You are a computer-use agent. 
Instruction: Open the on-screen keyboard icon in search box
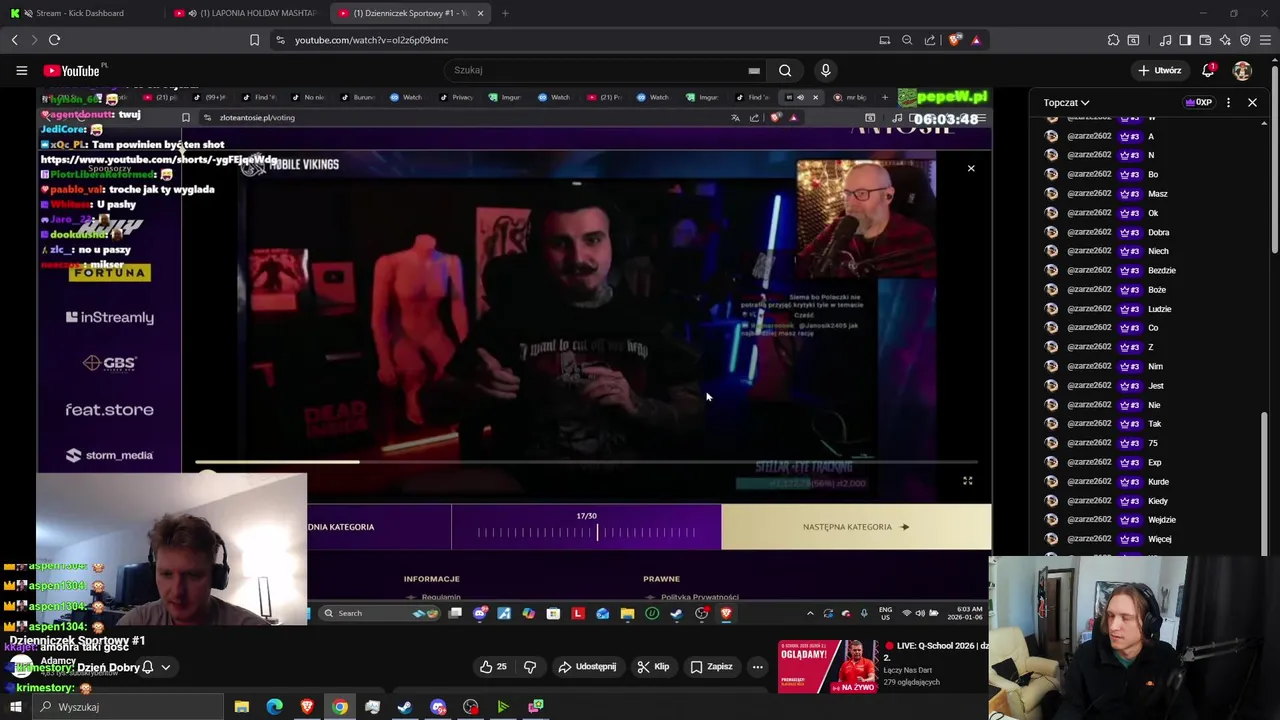(754, 70)
